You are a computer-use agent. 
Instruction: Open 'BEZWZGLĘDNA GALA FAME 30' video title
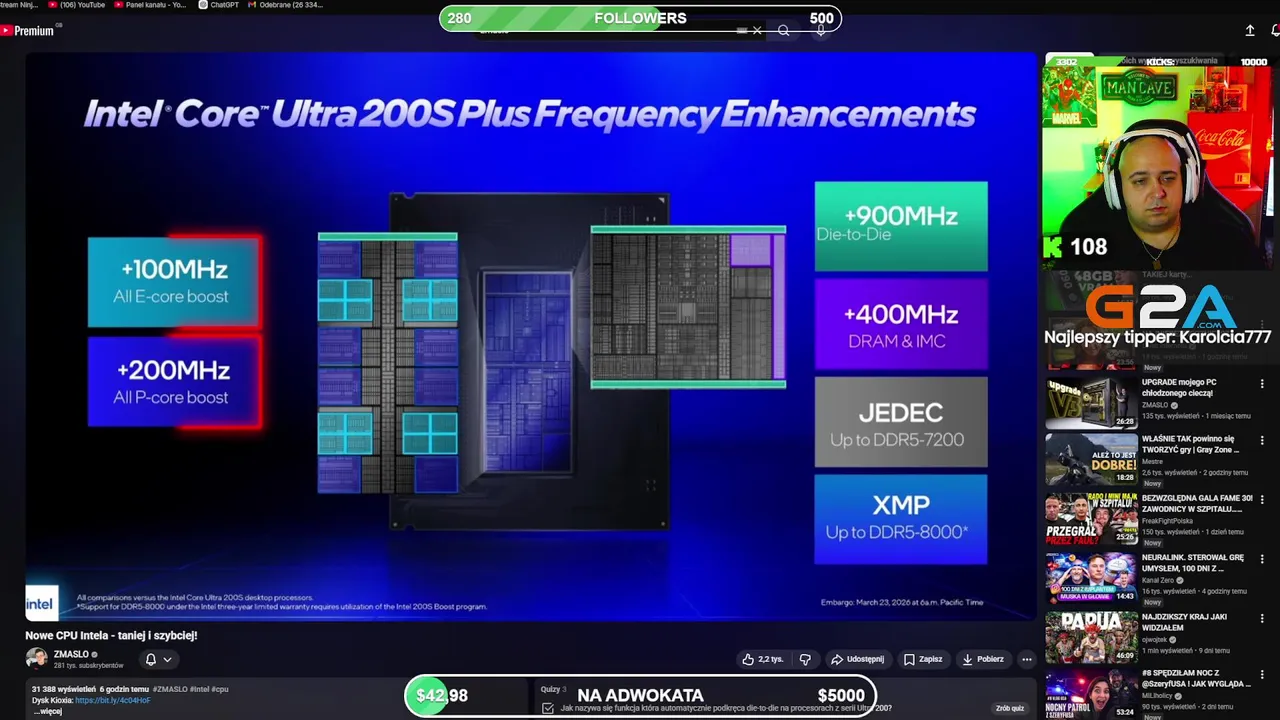click(1197, 503)
